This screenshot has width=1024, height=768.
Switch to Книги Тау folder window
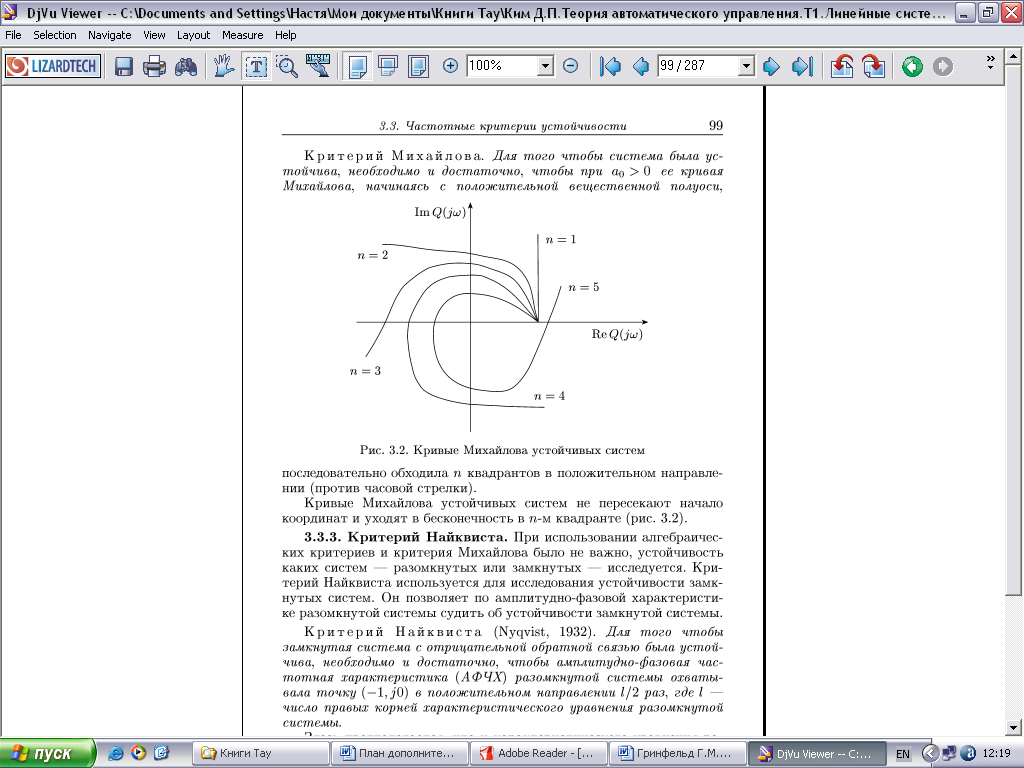pyautogui.click(x=261, y=754)
